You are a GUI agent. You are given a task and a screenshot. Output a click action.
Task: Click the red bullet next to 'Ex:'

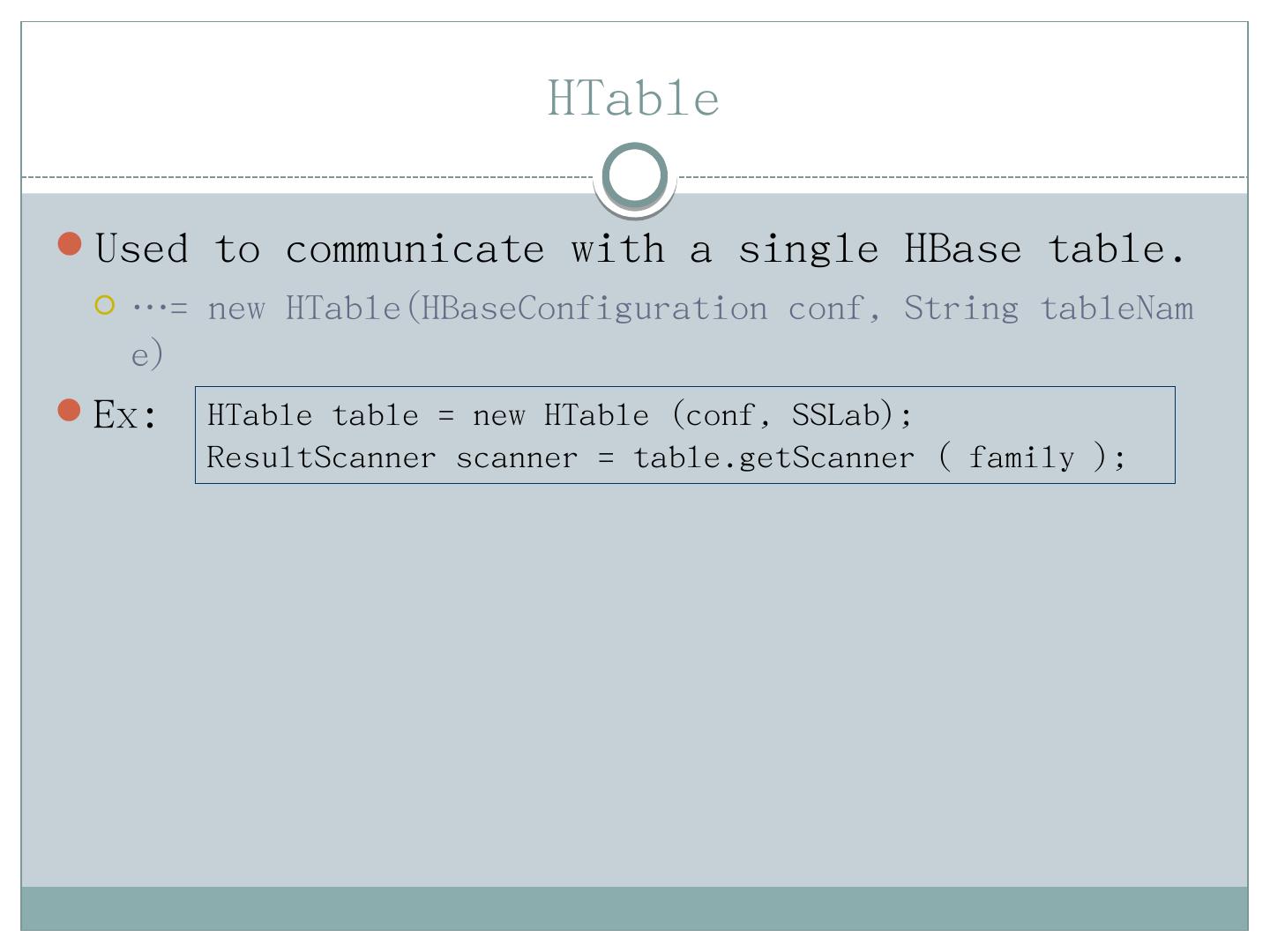[69, 410]
